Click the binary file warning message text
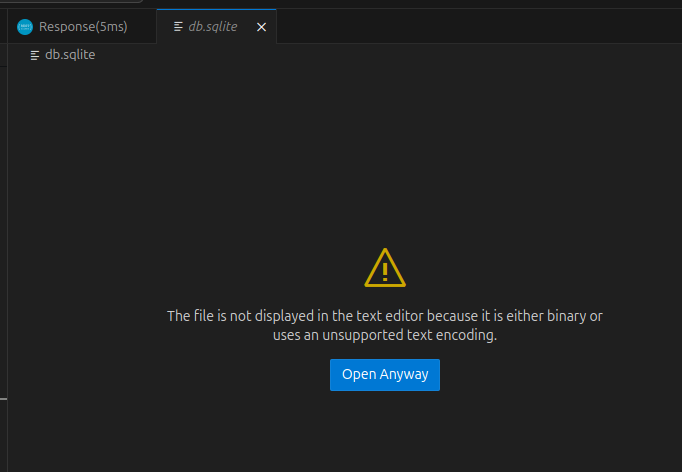This screenshot has height=472, width=682. click(x=384, y=325)
